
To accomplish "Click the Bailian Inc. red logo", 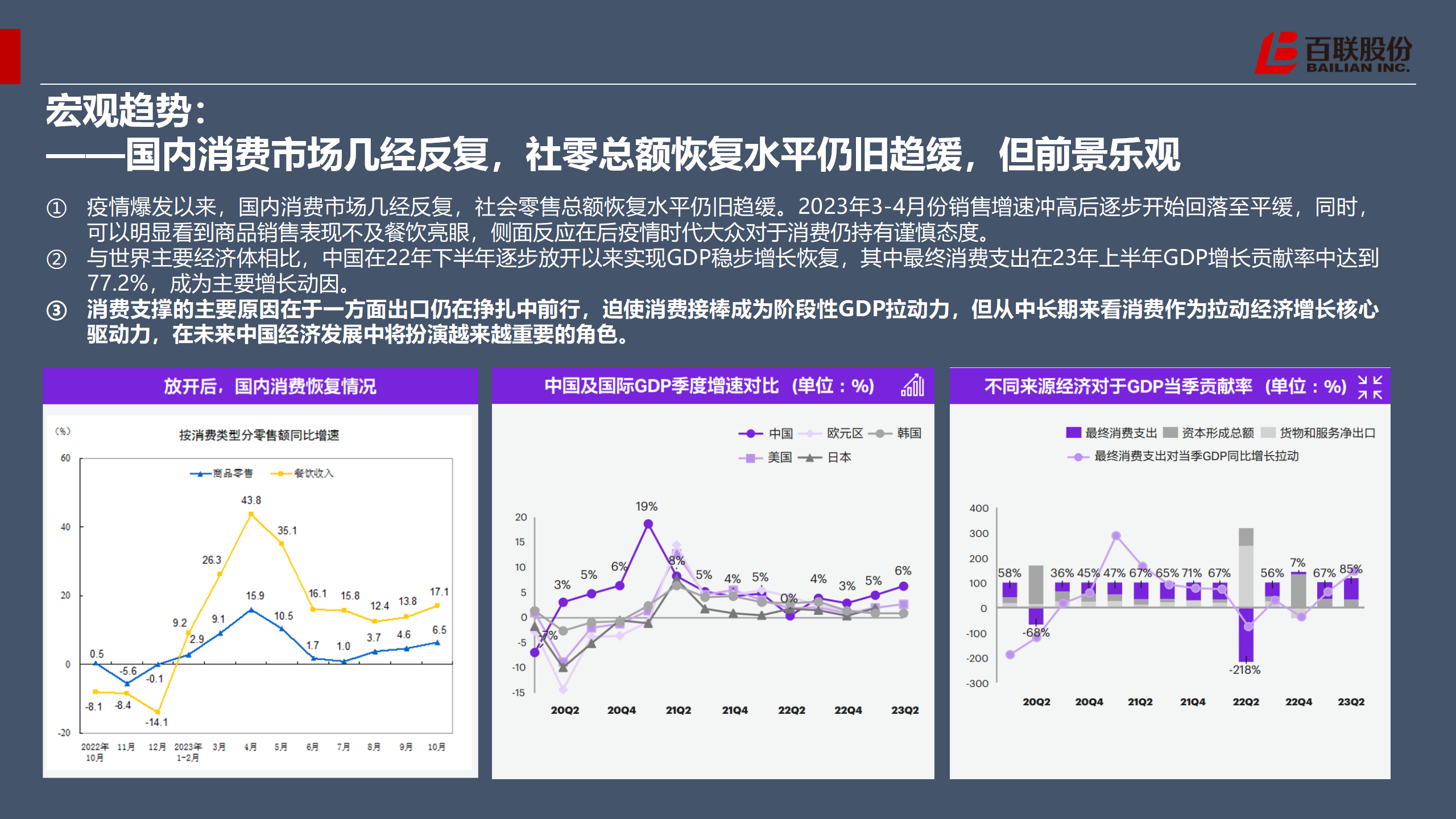I will coord(1276,53).
